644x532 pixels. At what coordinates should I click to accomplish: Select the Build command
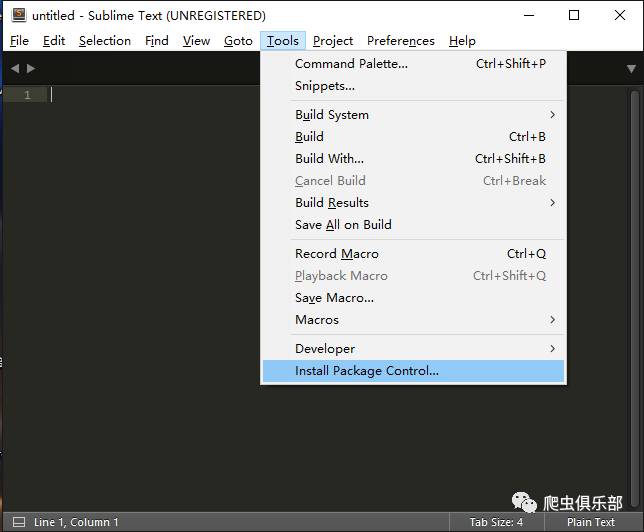tap(413, 137)
